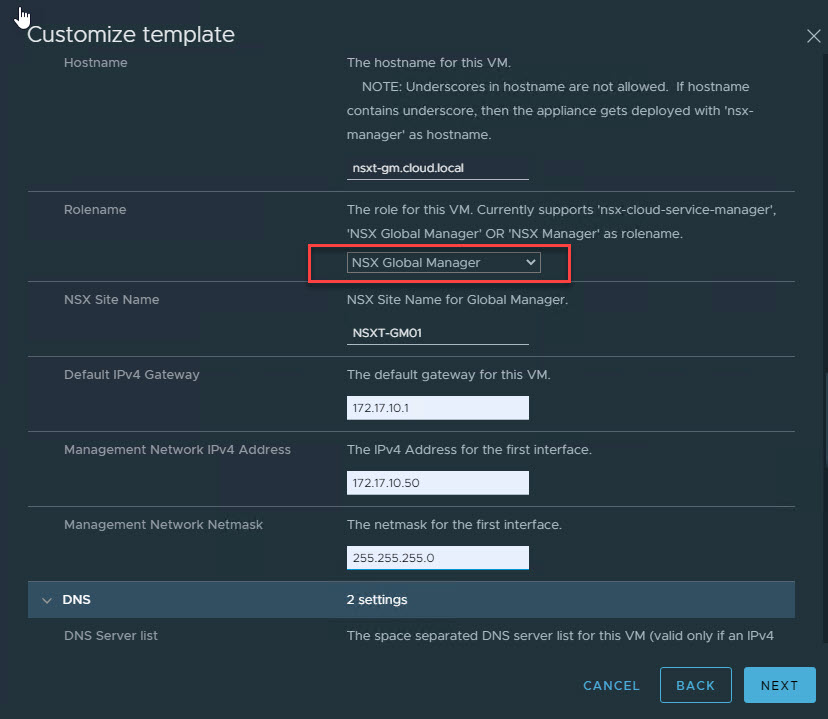Click the 'Hostname' label

coord(96,63)
